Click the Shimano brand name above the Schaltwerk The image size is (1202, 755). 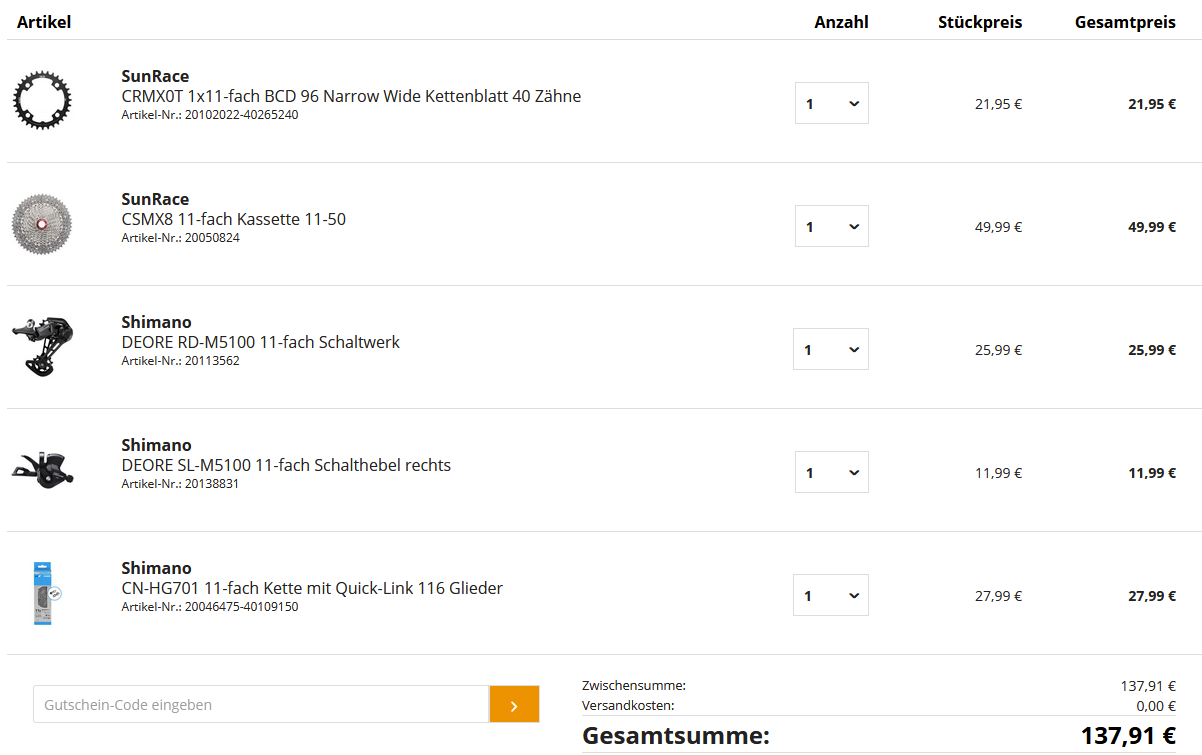click(156, 322)
